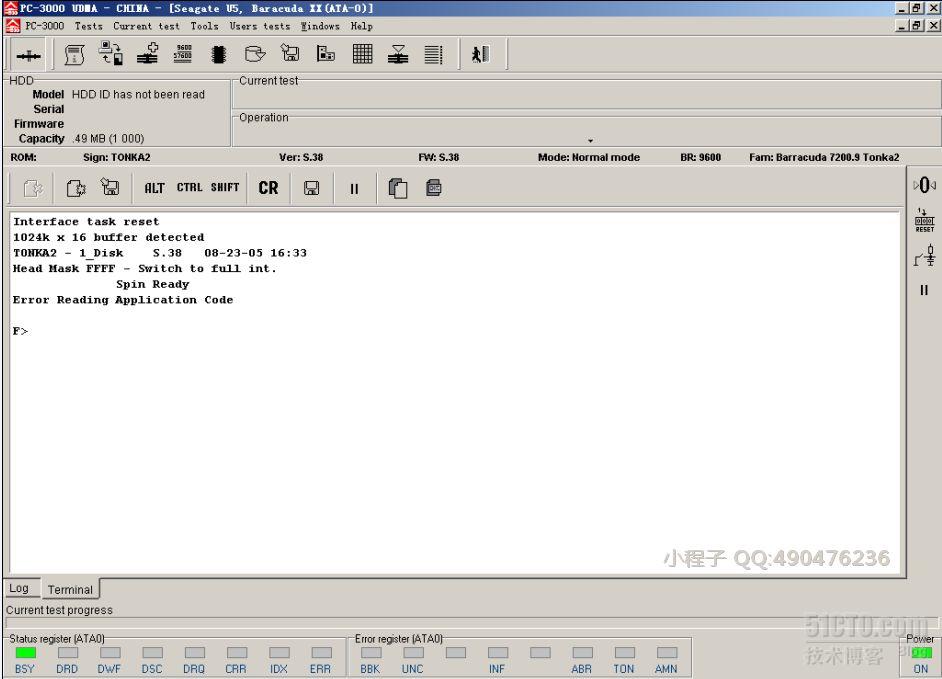Viewport: 942px width, 679px height.
Task: Toggle the ALT key modifier
Action: pyautogui.click(x=154, y=188)
